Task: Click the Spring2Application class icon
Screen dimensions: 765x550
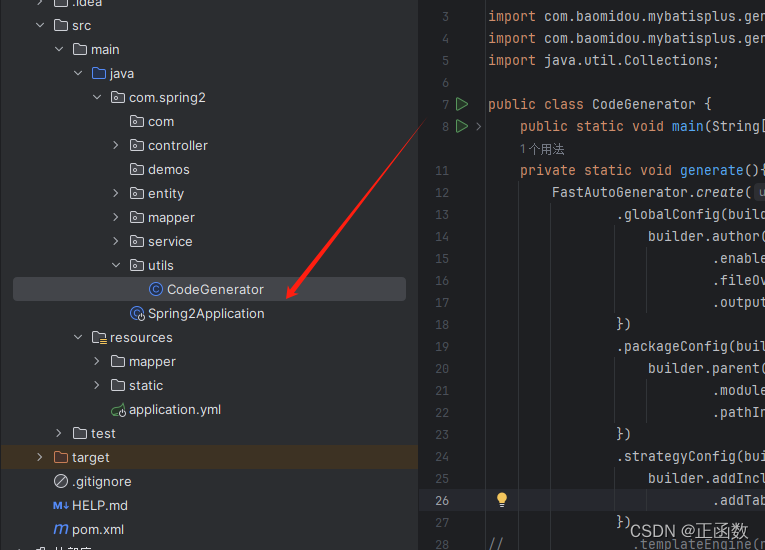Action: tap(137, 313)
